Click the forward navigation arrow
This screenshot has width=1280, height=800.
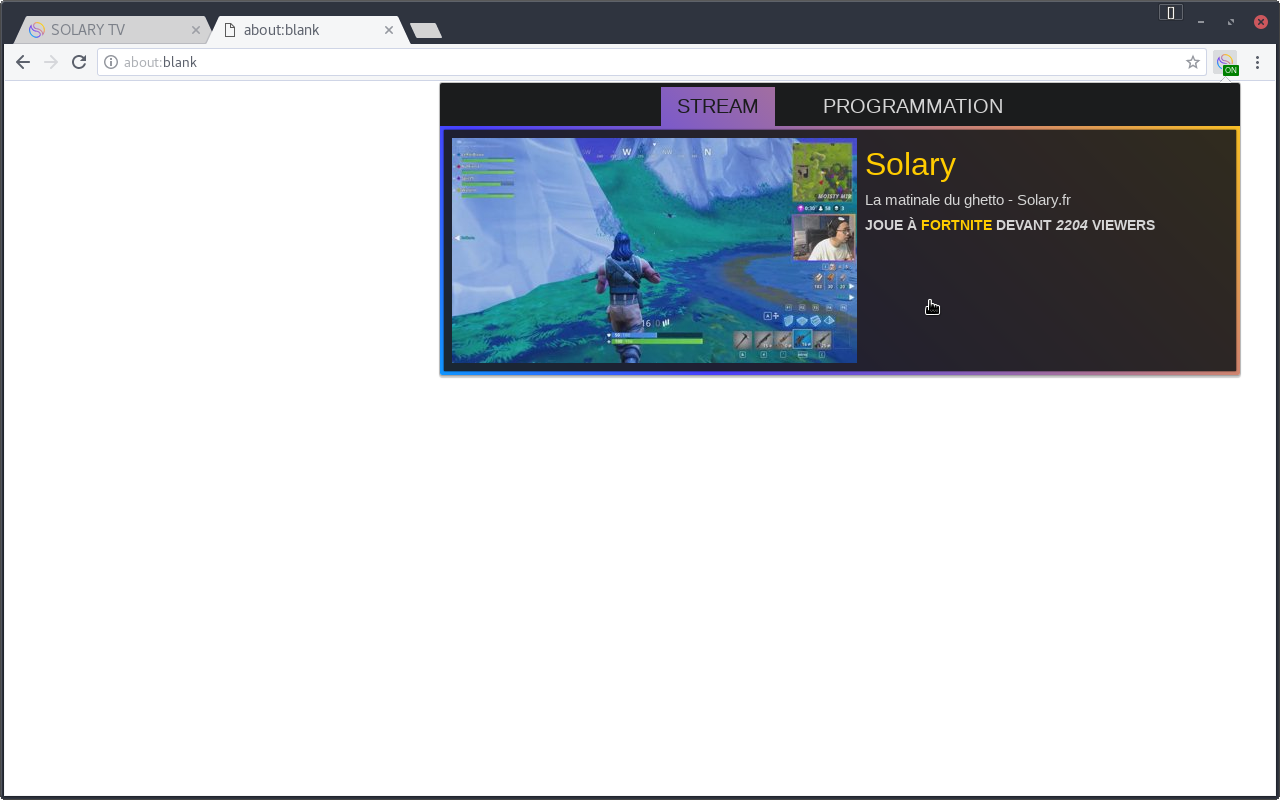pyautogui.click(x=51, y=62)
